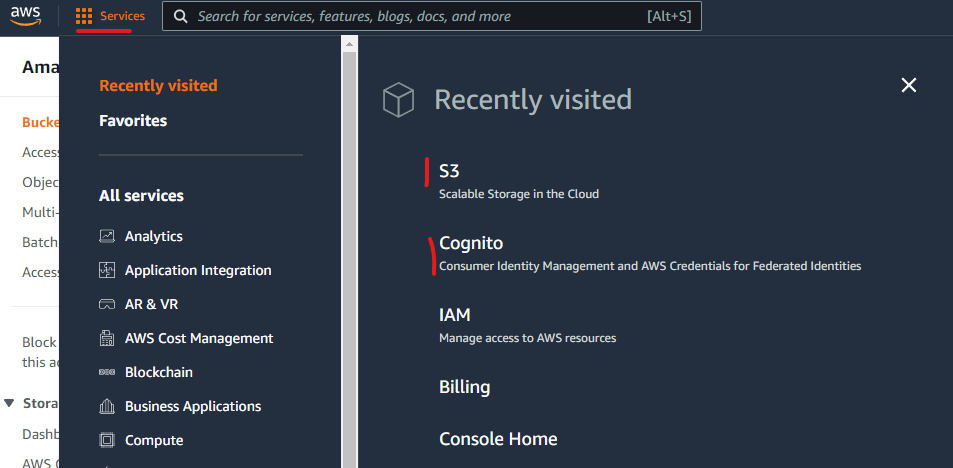This screenshot has height=468, width=953.
Task: Open the Console Home link
Action: pos(498,439)
